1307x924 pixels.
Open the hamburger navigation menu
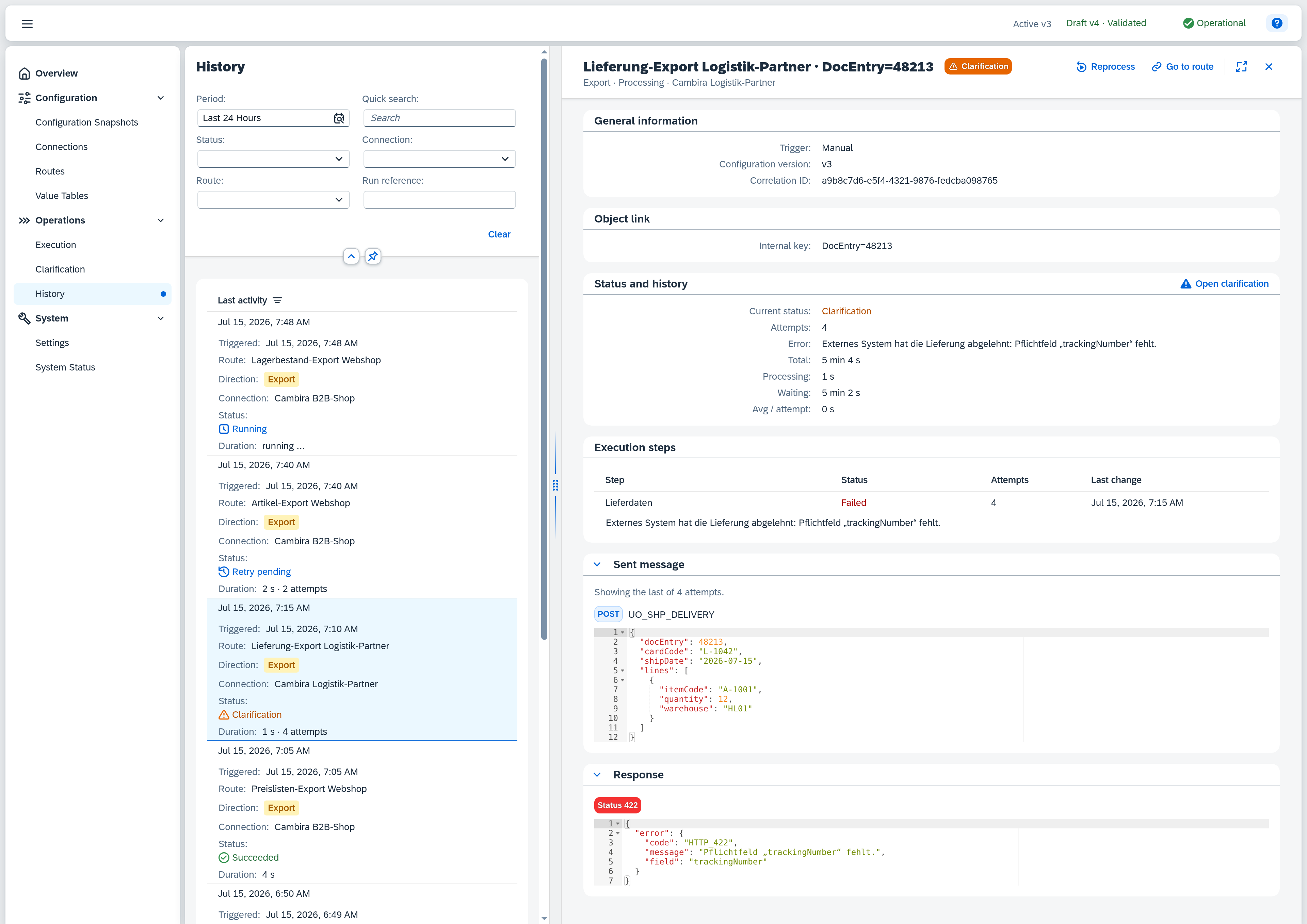27,23
